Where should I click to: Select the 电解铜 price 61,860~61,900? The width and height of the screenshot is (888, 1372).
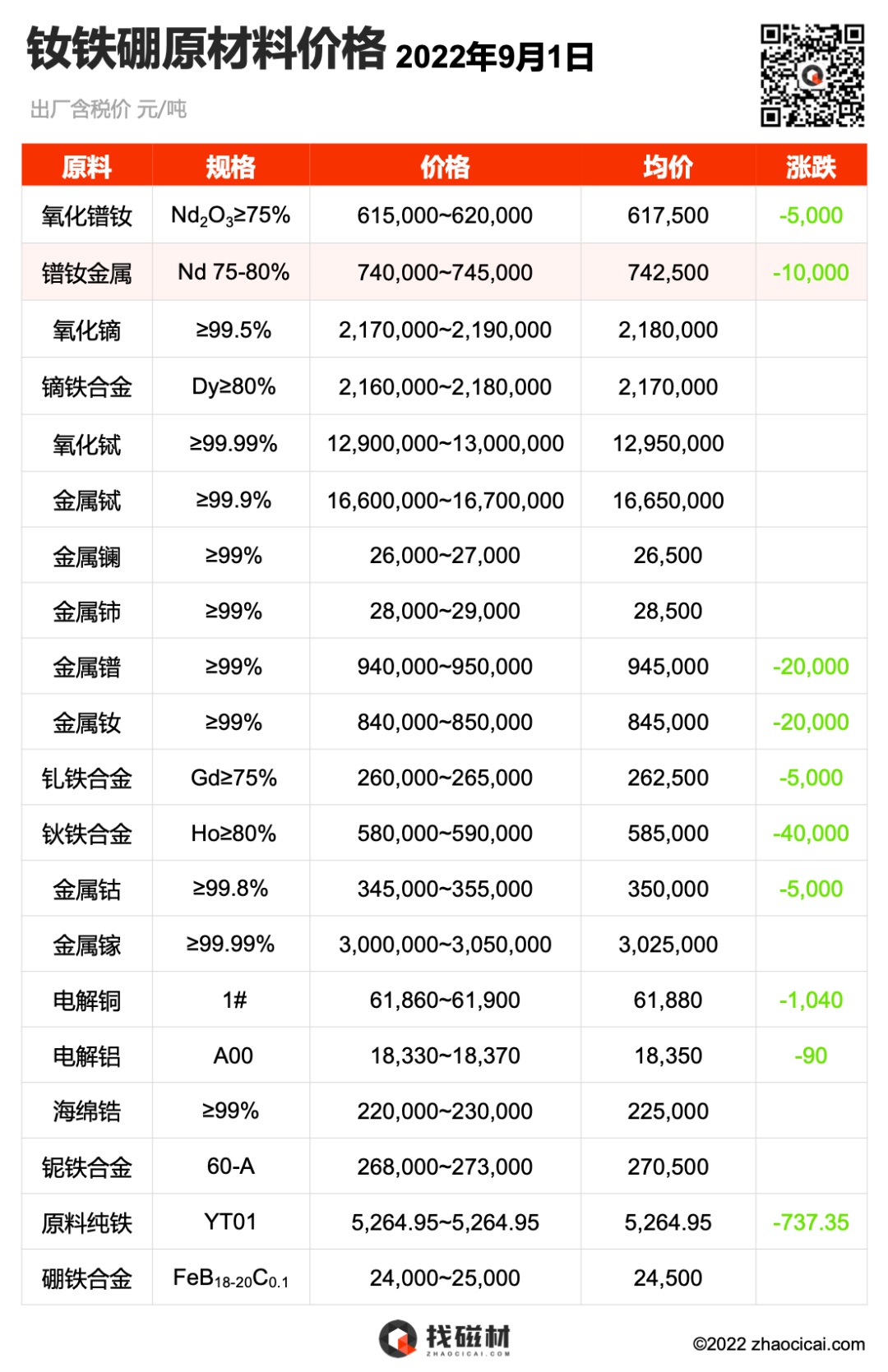tap(445, 1000)
